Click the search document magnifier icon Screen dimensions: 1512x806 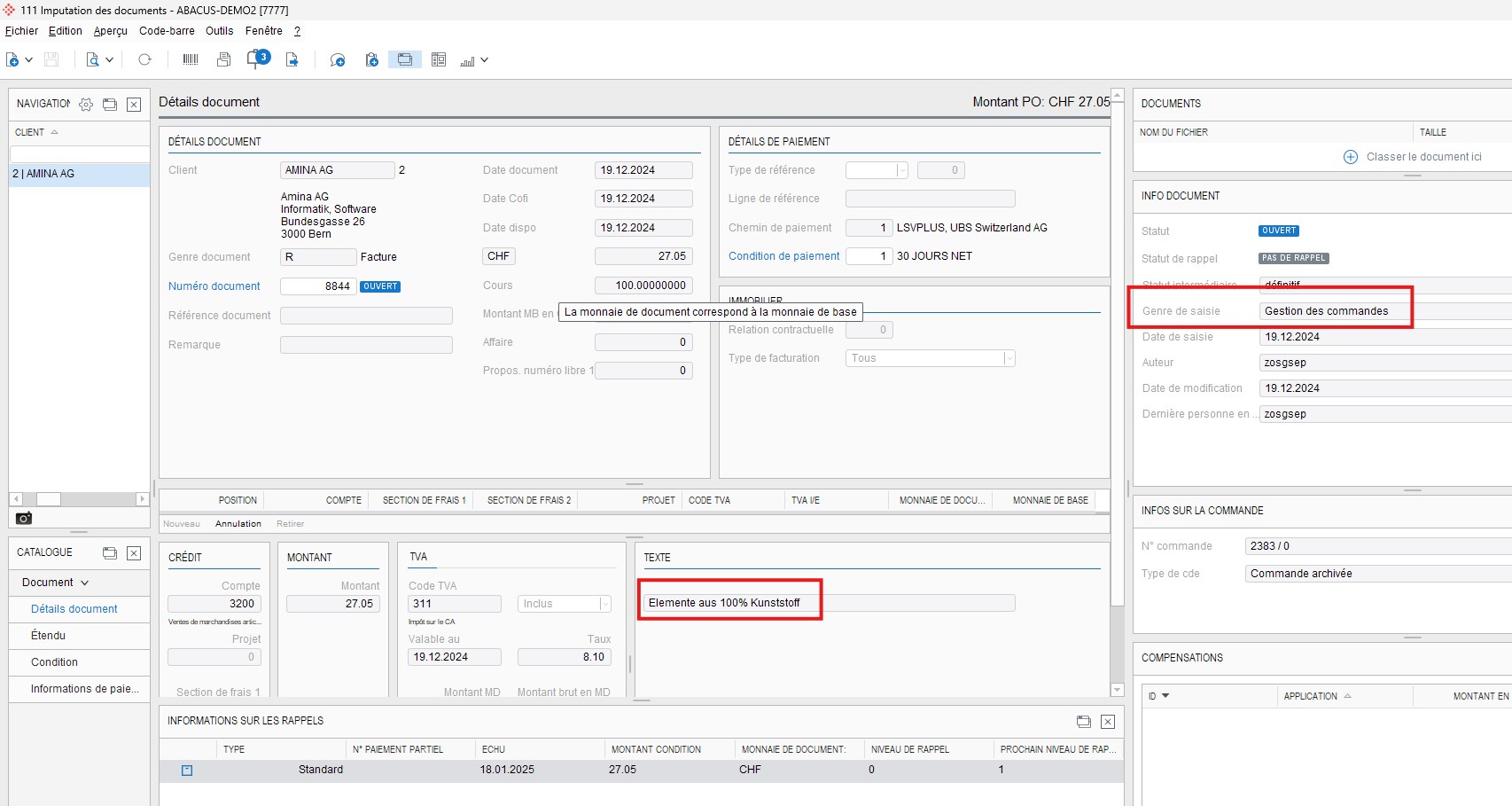pos(92,60)
